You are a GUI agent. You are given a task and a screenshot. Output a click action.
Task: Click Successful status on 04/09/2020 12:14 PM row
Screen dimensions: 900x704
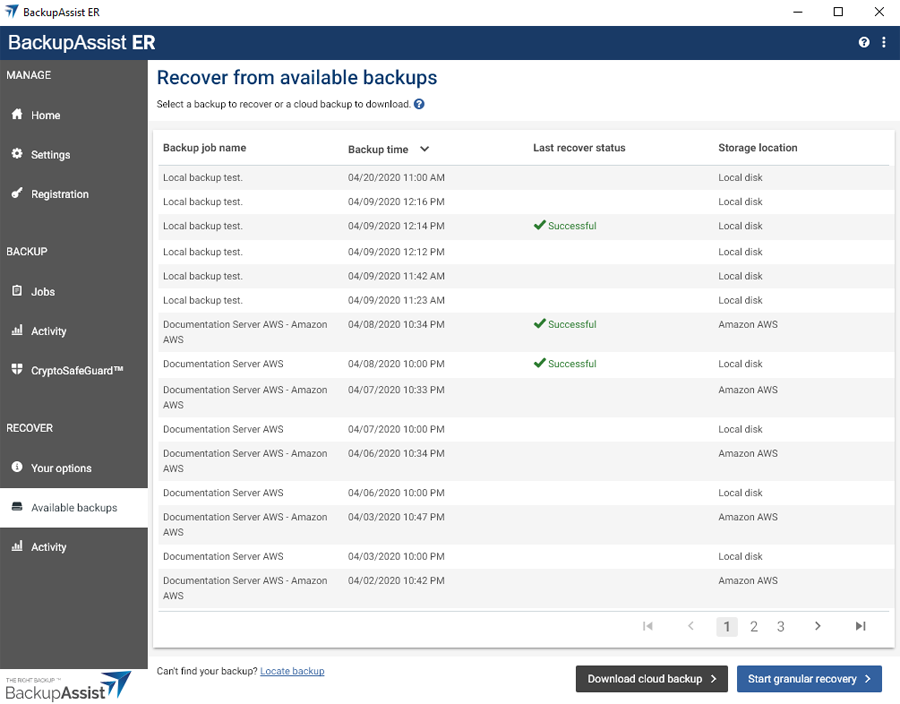tap(565, 225)
